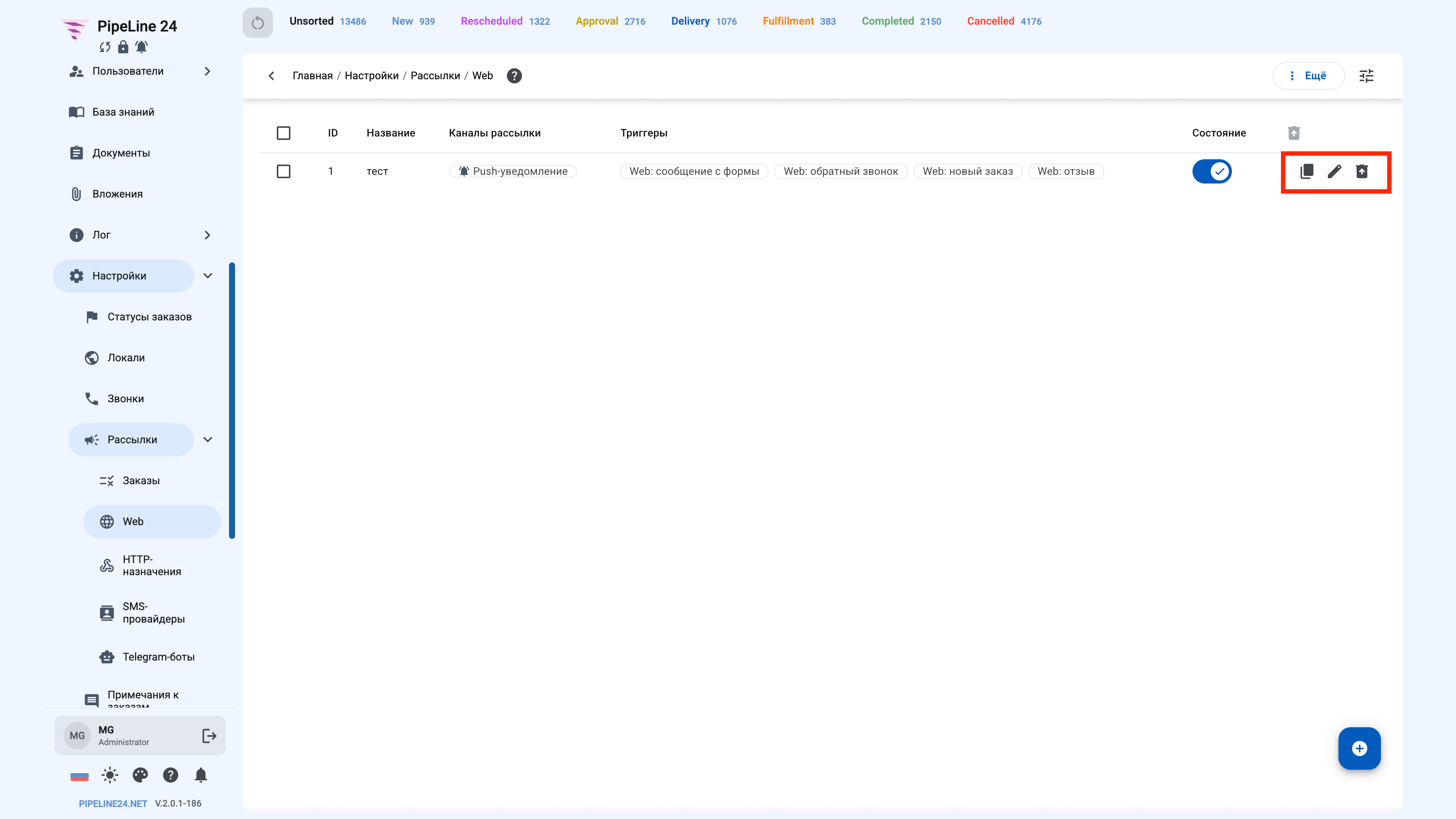This screenshot has width=1456, height=819.
Task: Open the Cancelled status tab
Action: point(1004,22)
